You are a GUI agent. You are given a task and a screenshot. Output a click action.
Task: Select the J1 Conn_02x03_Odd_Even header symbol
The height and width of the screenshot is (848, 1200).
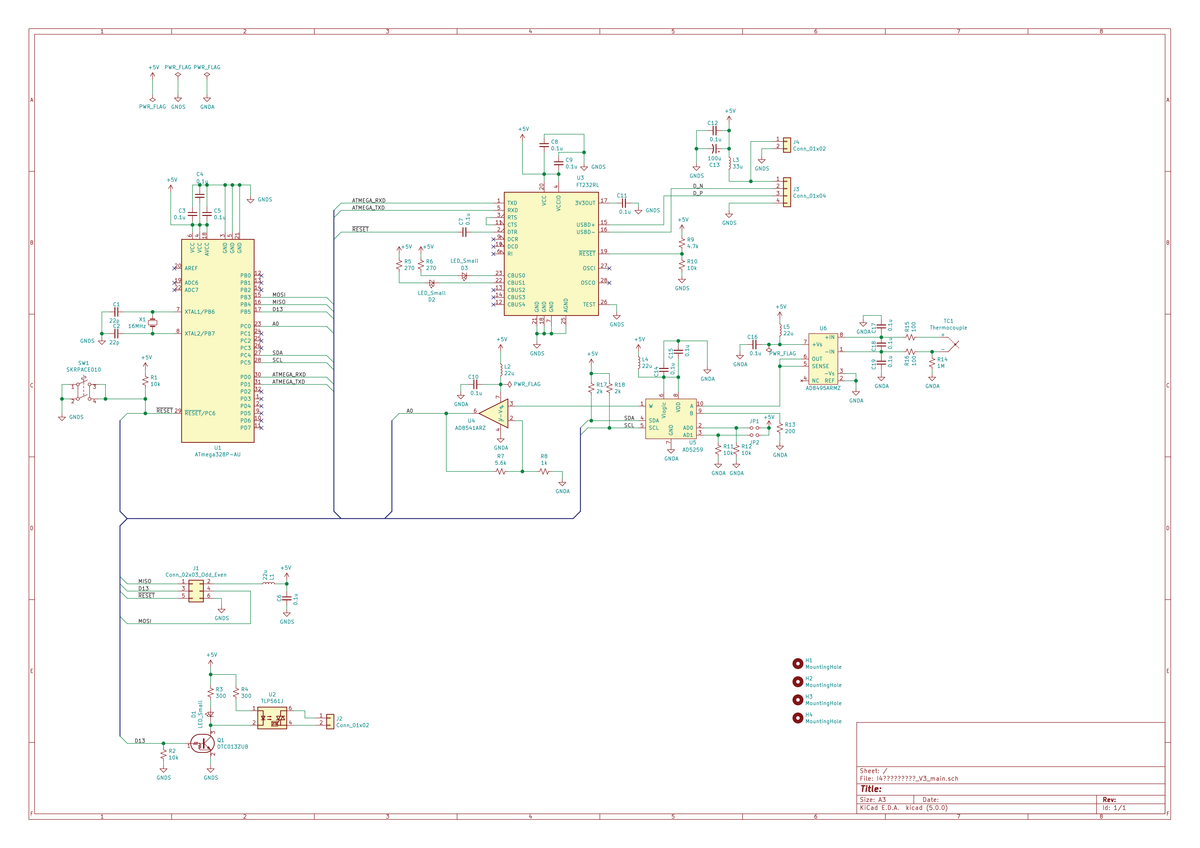(197, 592)
